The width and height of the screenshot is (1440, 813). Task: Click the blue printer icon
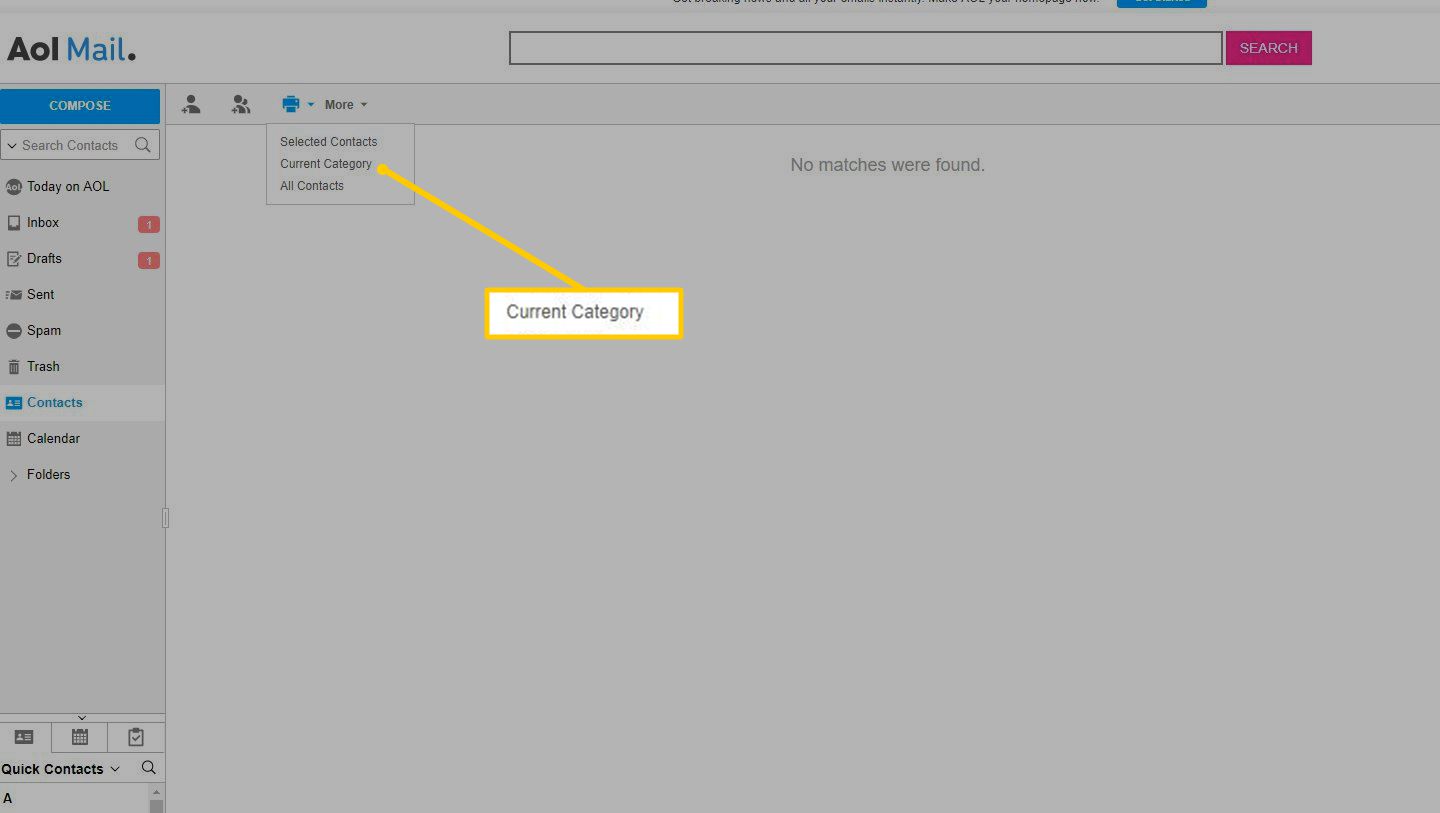click(291, 104)
